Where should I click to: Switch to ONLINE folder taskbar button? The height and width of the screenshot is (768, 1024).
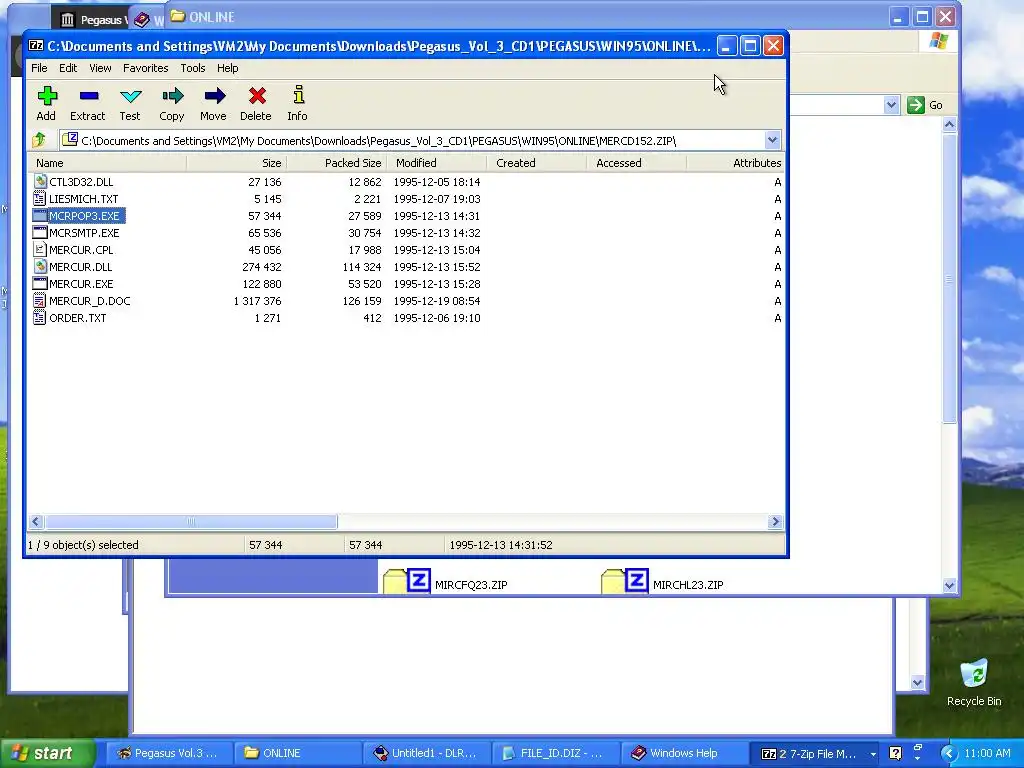coord(297,753)
